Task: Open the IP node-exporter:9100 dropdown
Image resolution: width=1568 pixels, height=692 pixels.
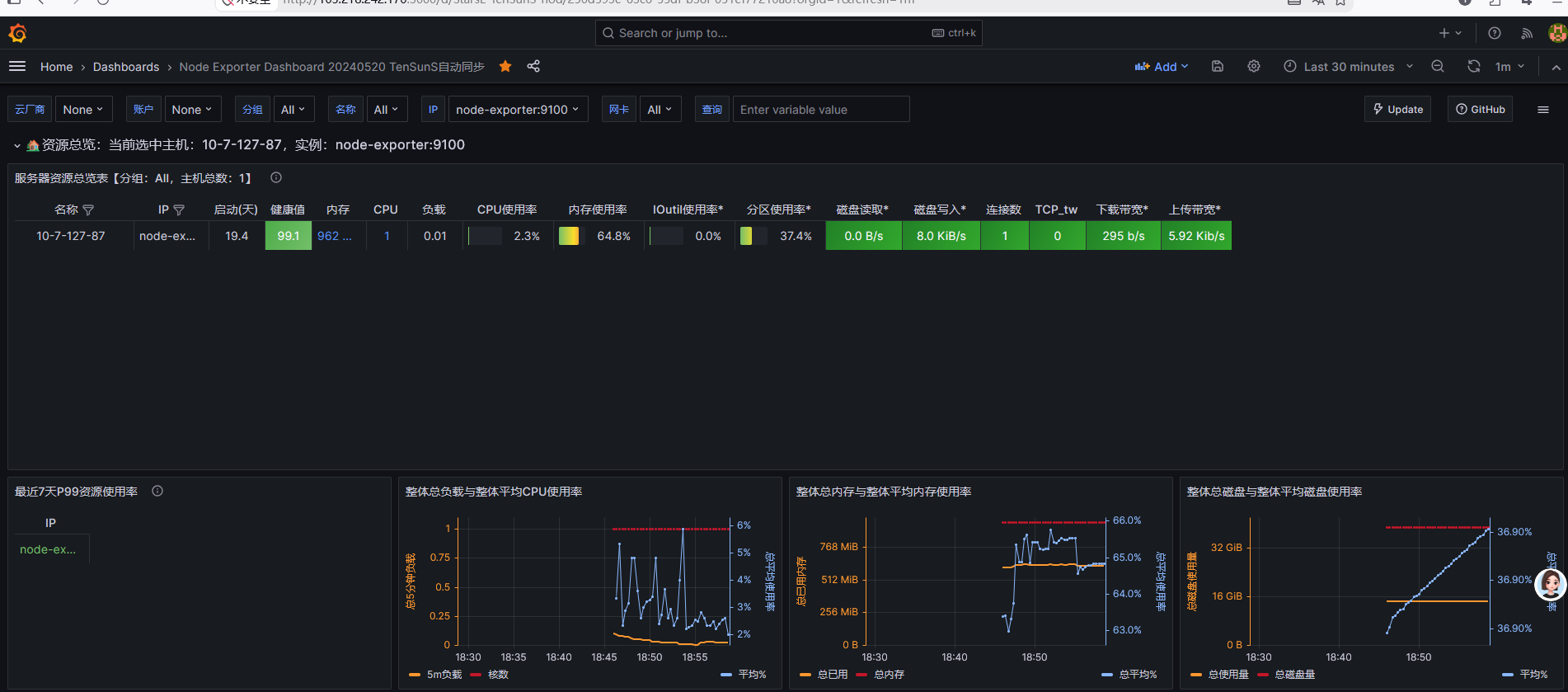Action: pyautogui.click(x=518, y=110)
